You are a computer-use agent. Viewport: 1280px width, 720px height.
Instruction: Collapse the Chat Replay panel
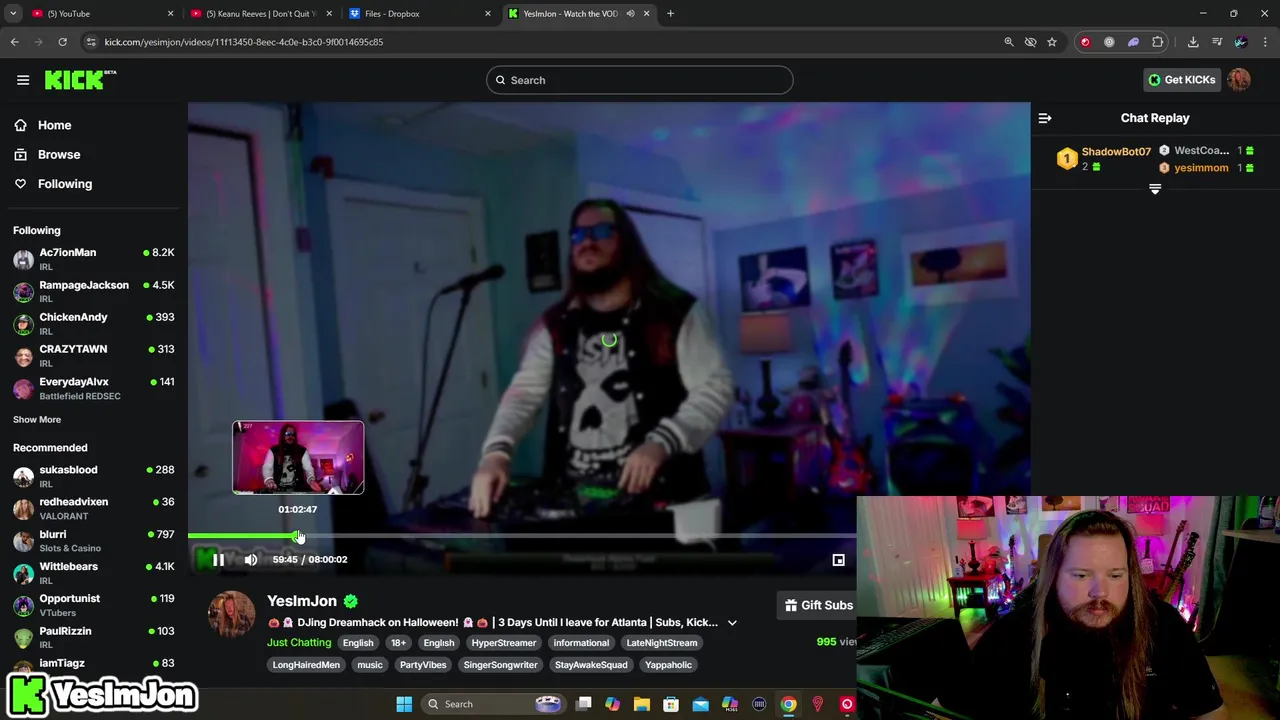[x=1045, y=118]
